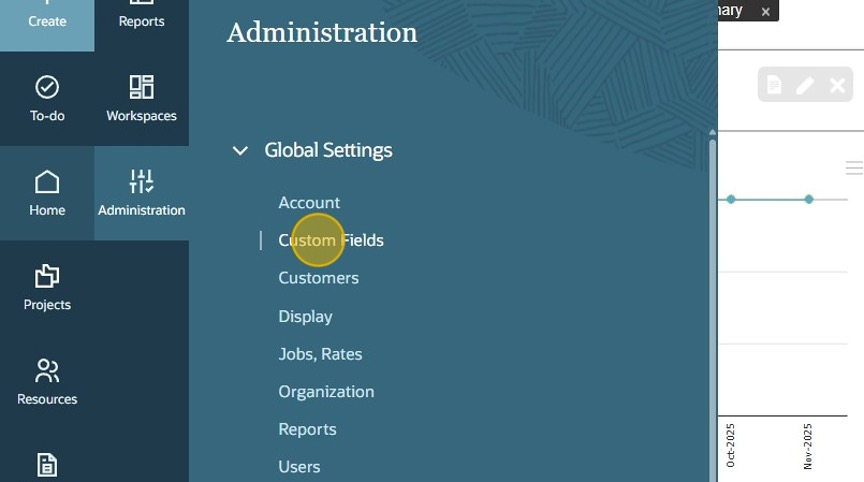
Task: Collapse the Global Settings section
Action: click(x=240, y=151)
